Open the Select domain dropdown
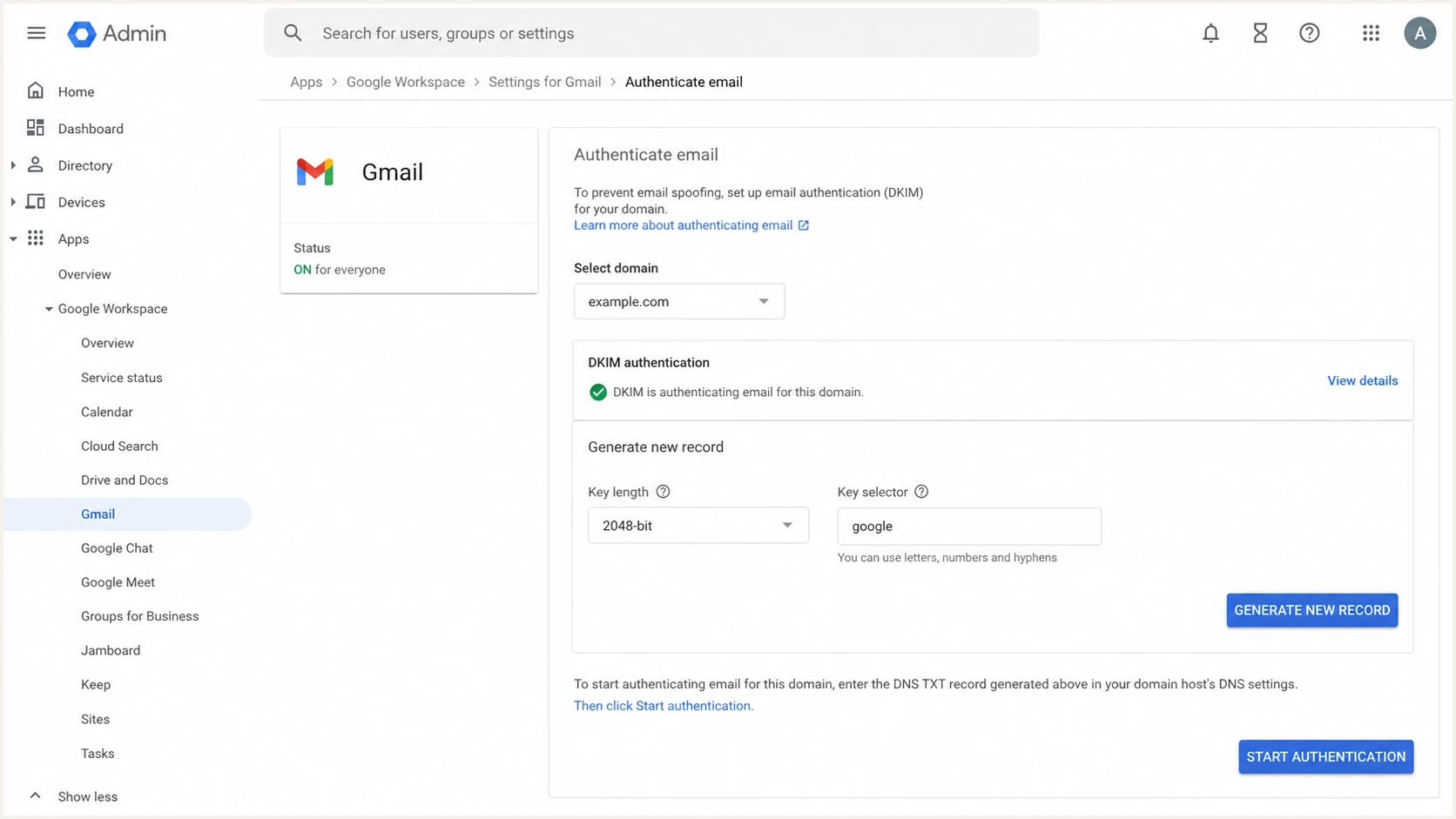This screenshot has height=819, width=1456. pos(679,301)
